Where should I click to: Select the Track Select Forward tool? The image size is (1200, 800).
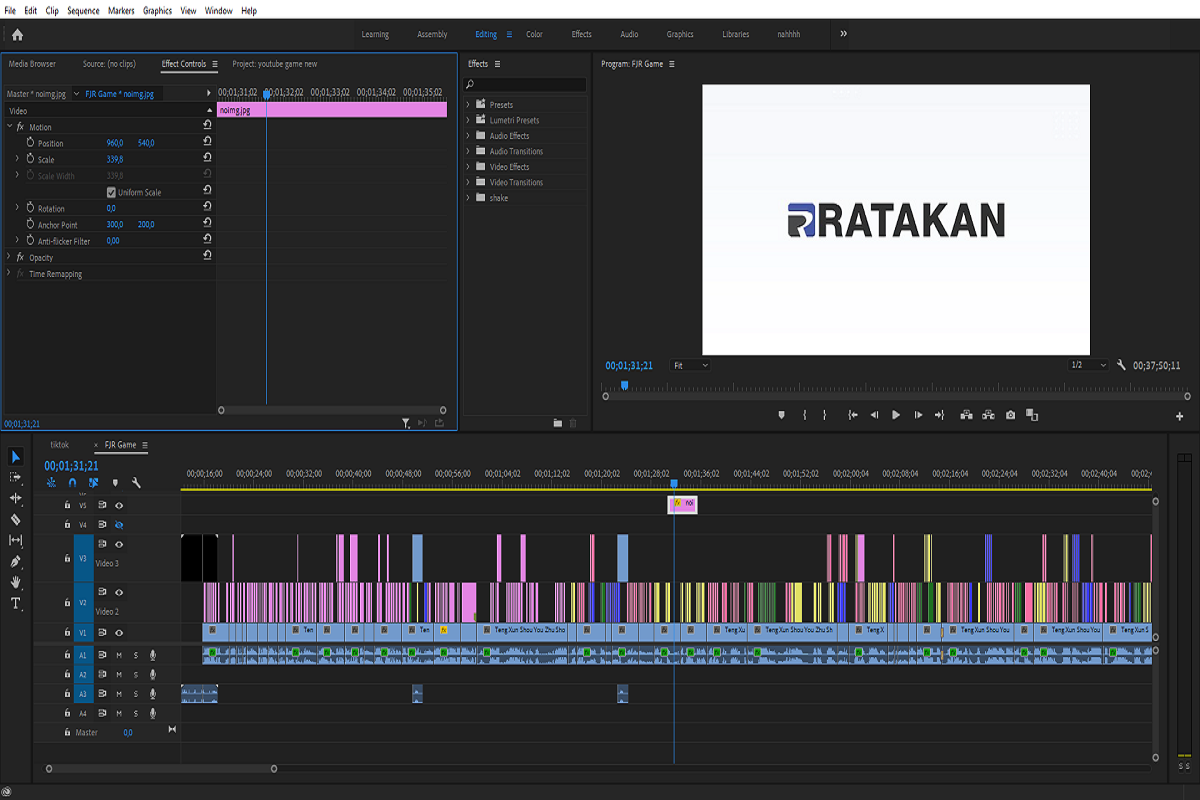pyautogui.click(x=16, y=478)
